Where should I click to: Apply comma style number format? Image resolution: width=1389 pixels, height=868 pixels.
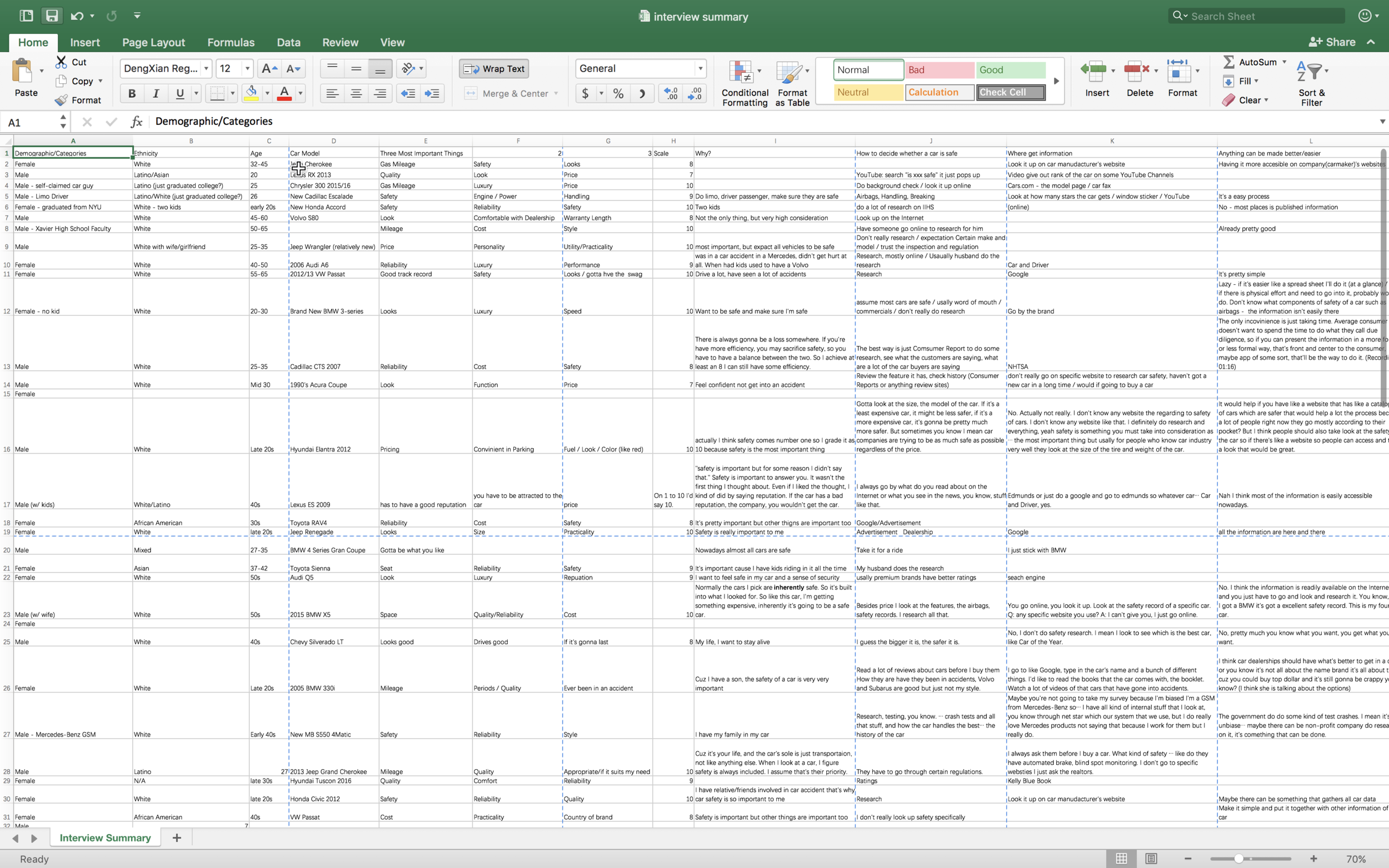click(x=642, y=93)
